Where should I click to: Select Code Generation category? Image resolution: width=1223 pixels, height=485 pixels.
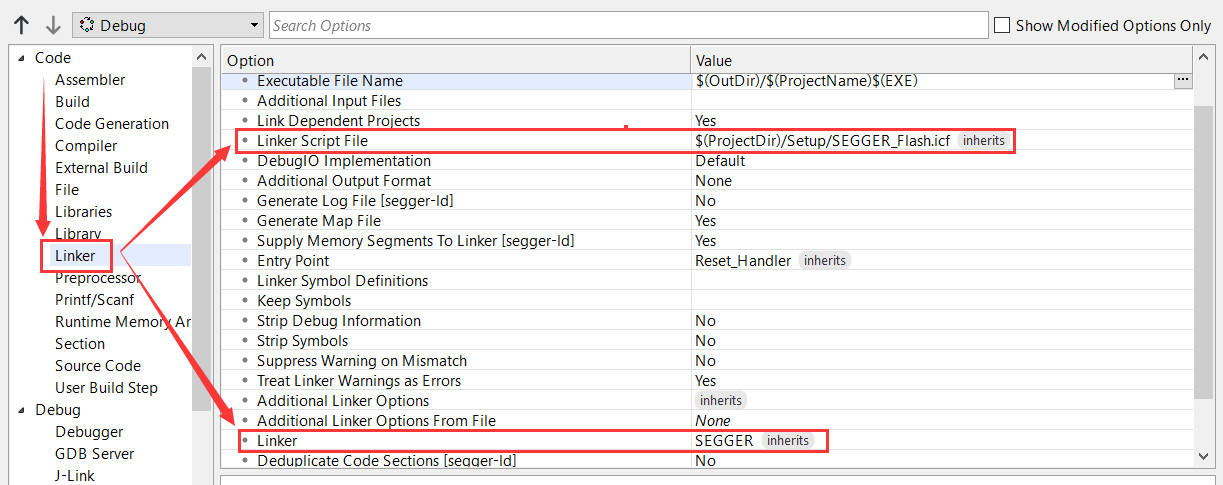tap(112, 124)
